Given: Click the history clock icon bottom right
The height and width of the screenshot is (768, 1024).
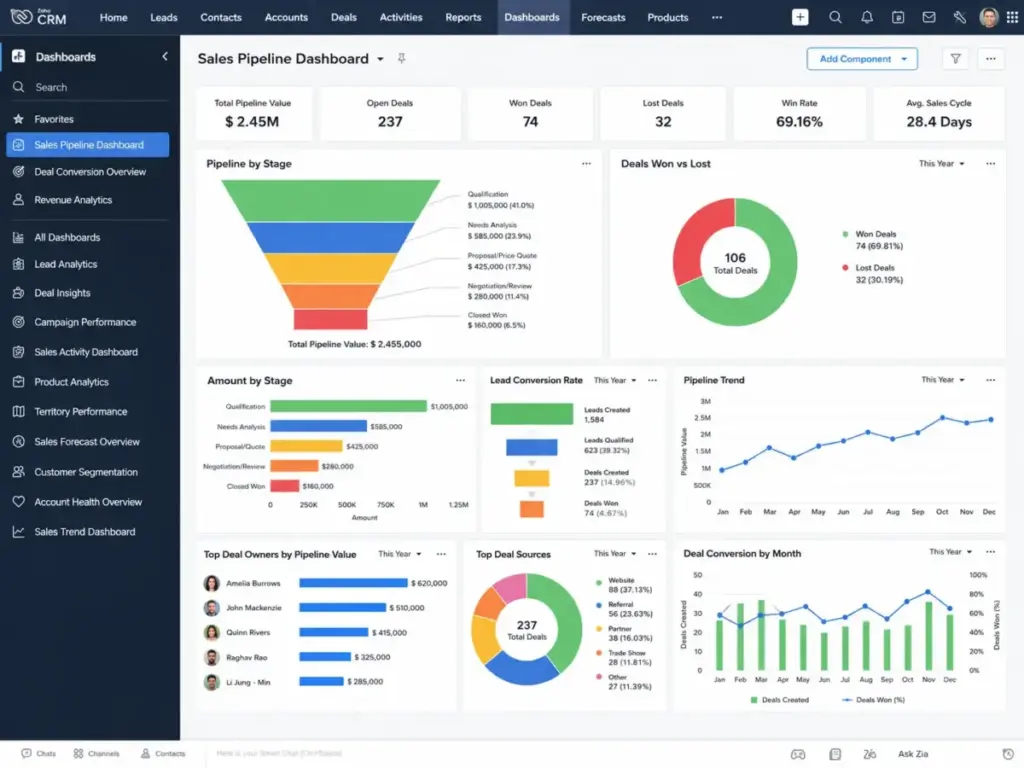Looking at the screenshot, I should [1008, 754].
